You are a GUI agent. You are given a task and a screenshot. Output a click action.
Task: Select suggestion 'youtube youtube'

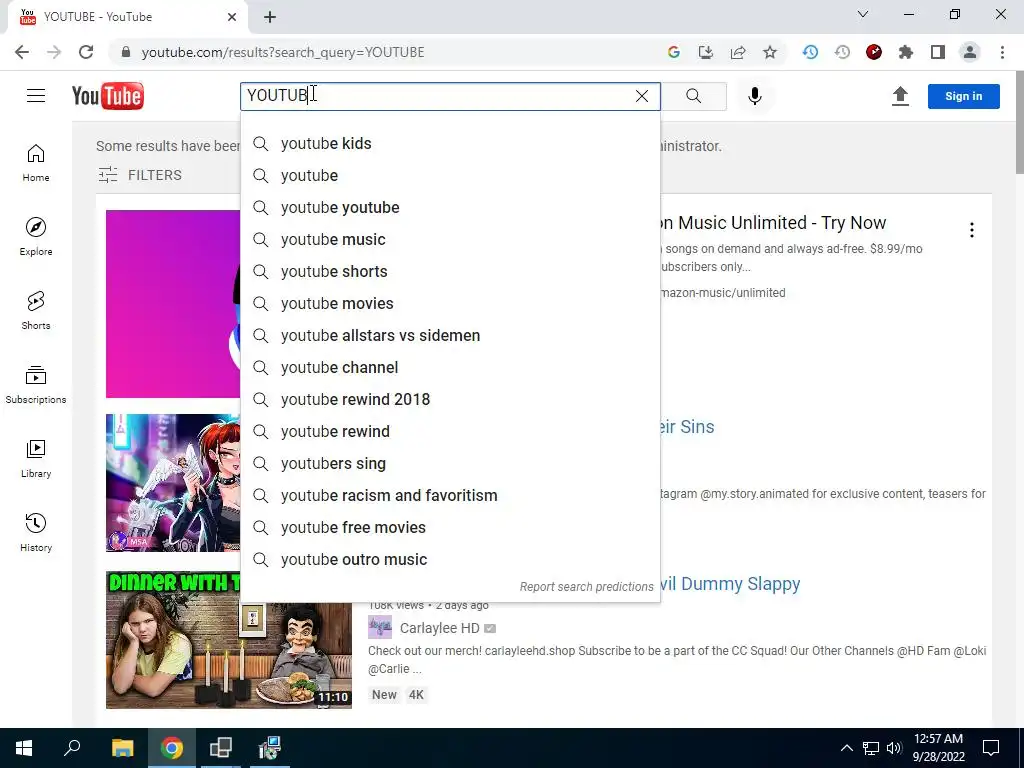coord(450,208)
